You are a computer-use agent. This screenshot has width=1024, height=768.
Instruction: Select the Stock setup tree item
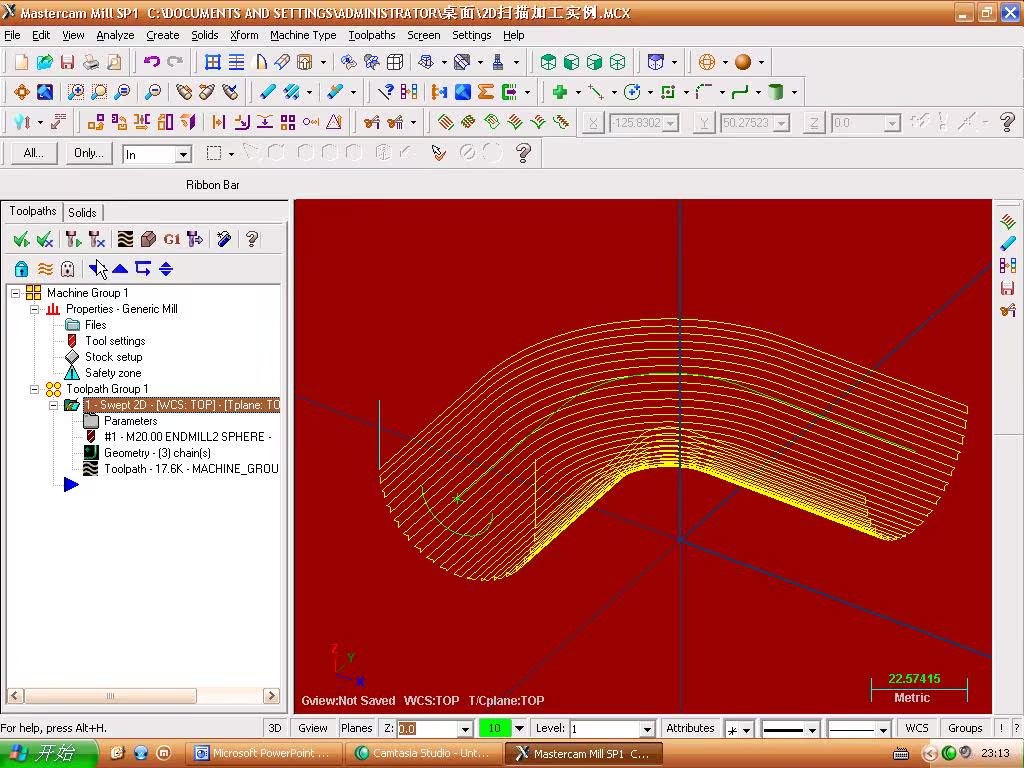pos(114,357)
